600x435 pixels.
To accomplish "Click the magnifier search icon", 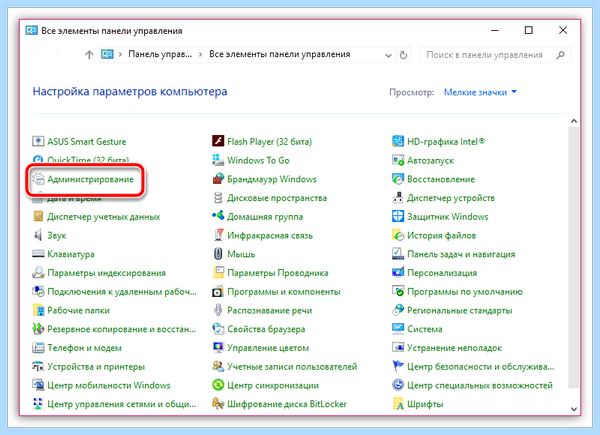I will [x=560, y=55].
